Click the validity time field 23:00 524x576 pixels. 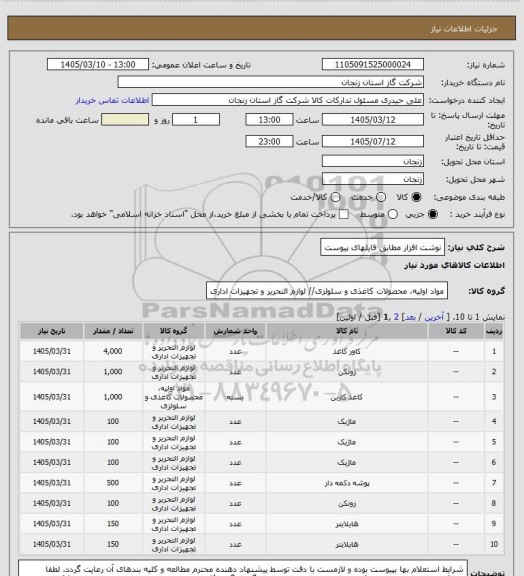(x=269, y=141)
